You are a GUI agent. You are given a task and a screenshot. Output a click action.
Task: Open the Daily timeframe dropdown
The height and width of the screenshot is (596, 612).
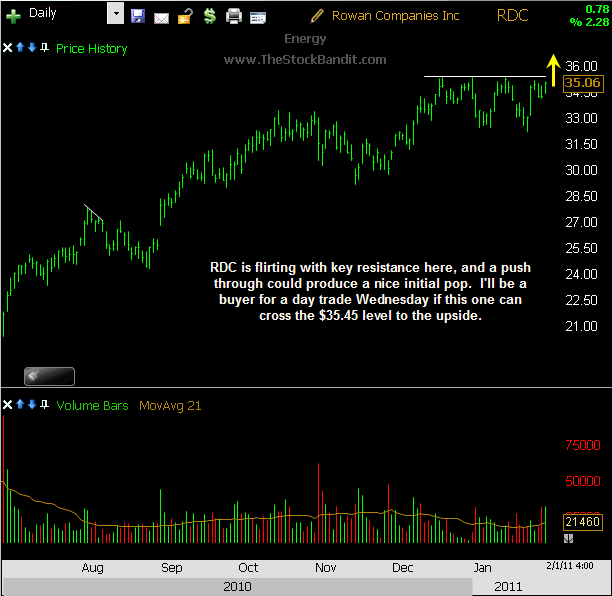115,15
